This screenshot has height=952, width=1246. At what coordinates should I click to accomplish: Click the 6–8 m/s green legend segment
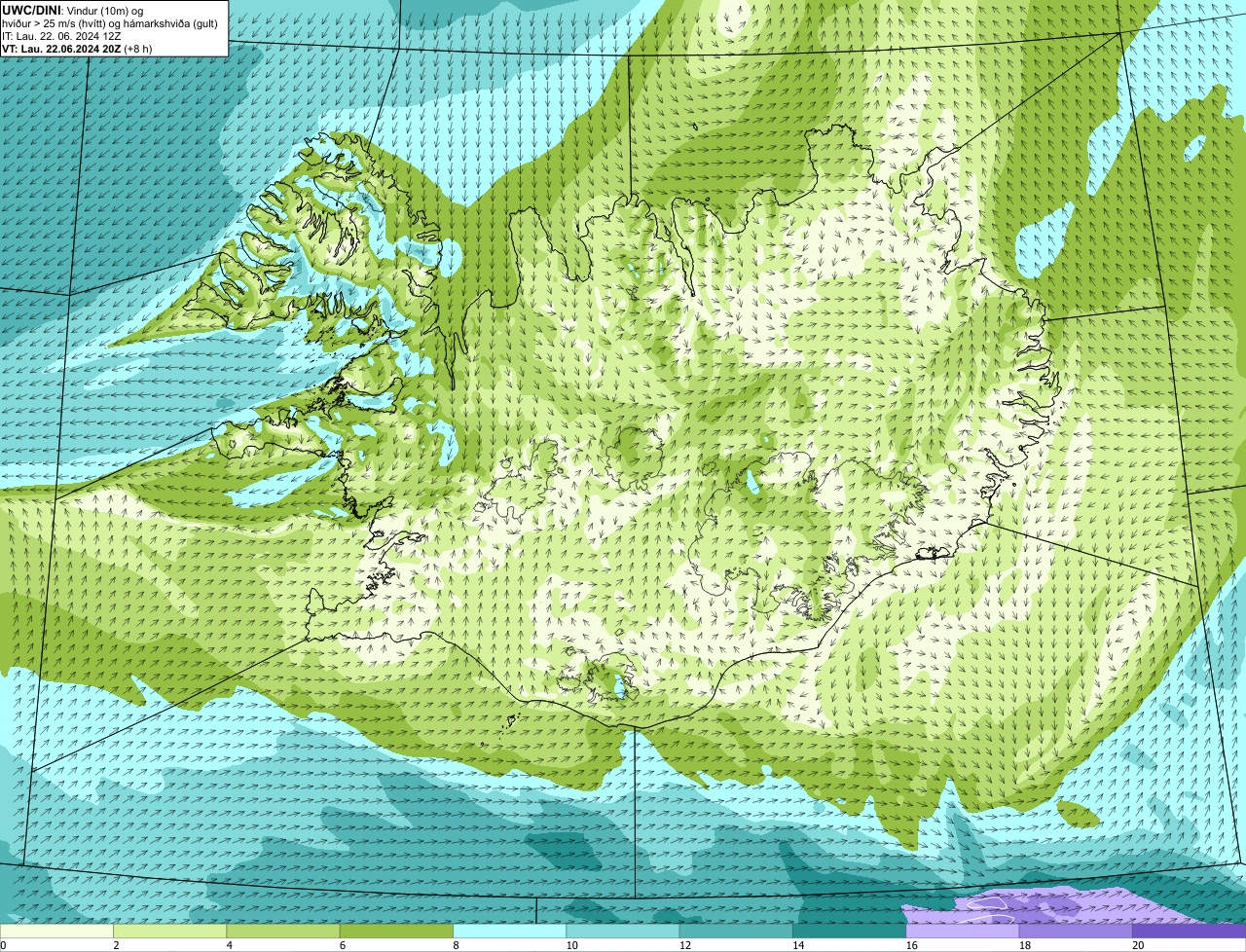[x=396, y=932]
